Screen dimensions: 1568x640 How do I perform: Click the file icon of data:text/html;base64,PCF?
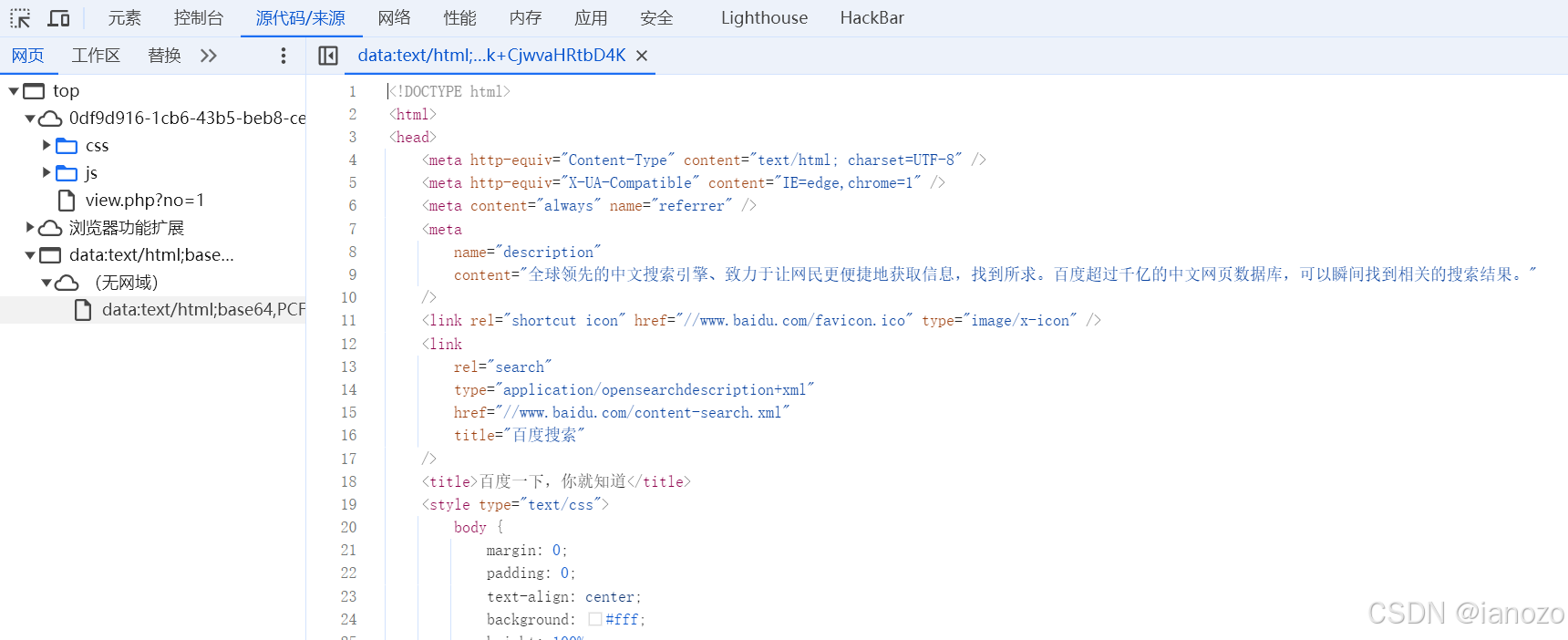pyautogui.click(x=83, y=310)
